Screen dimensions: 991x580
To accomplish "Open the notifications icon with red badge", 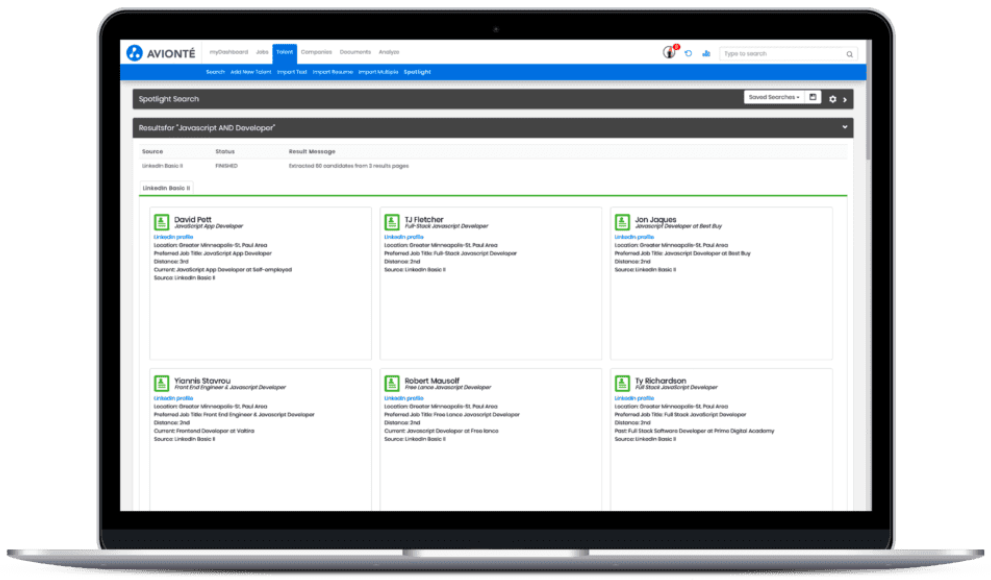I will pos(670,52).
